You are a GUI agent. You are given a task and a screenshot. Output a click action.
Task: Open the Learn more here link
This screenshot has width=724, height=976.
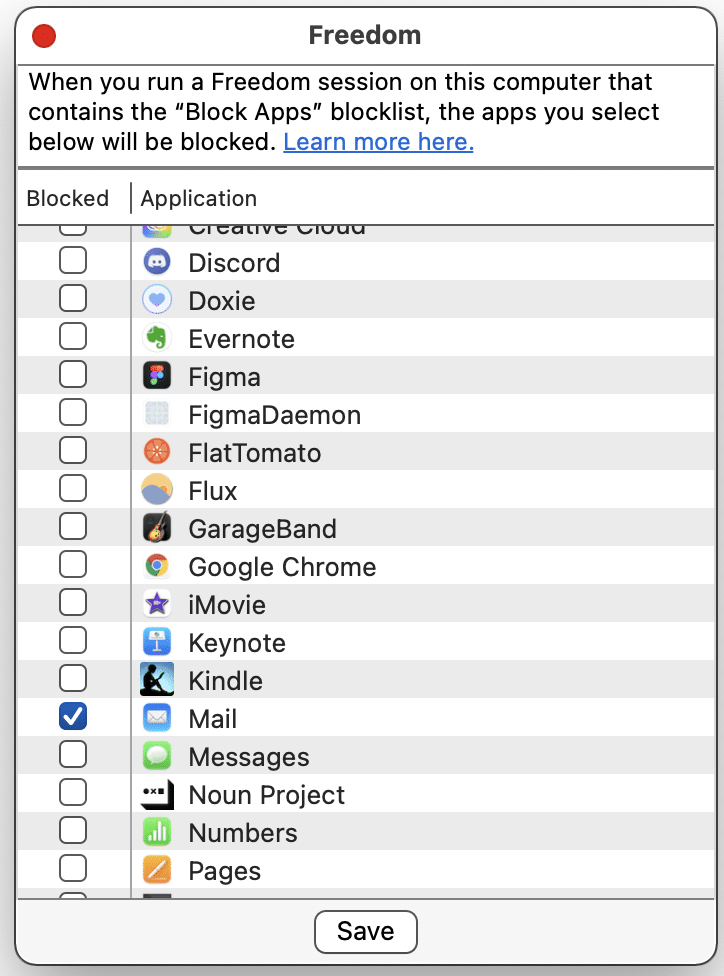click(x=378, y=142)
